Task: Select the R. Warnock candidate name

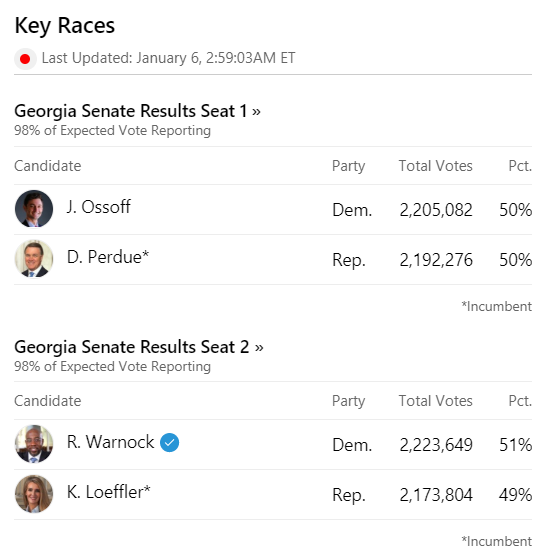Action: tap(110, 442)
